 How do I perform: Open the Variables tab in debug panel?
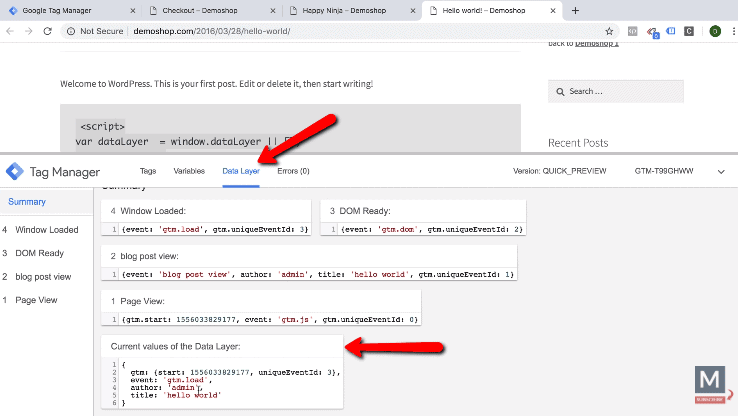(189, 171)
